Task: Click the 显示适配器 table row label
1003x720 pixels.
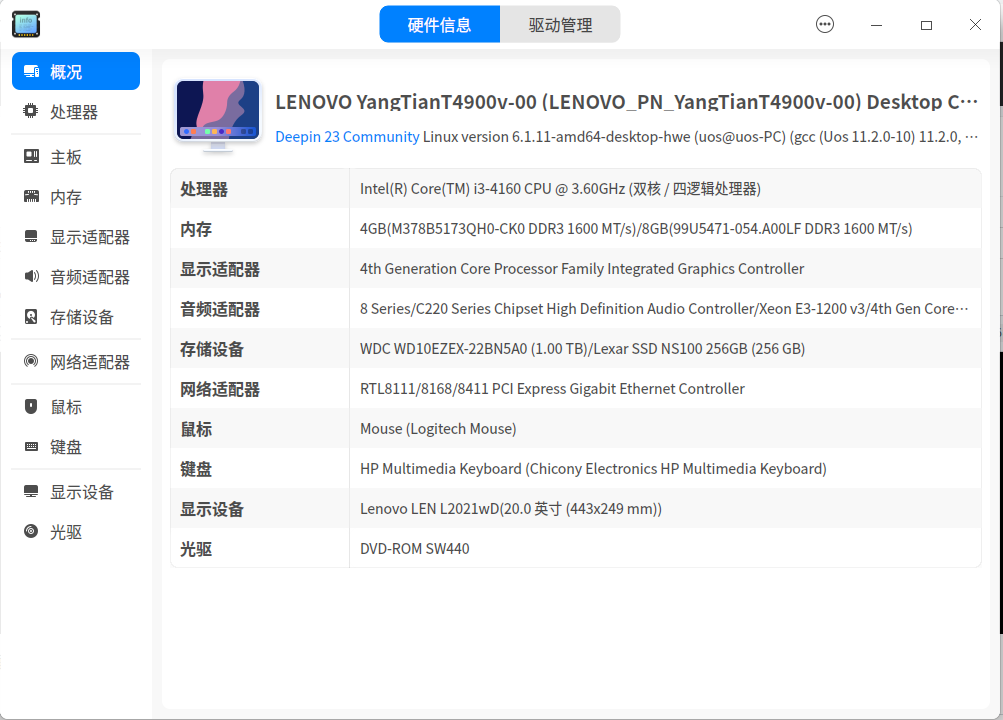Action: click(220, 269)
